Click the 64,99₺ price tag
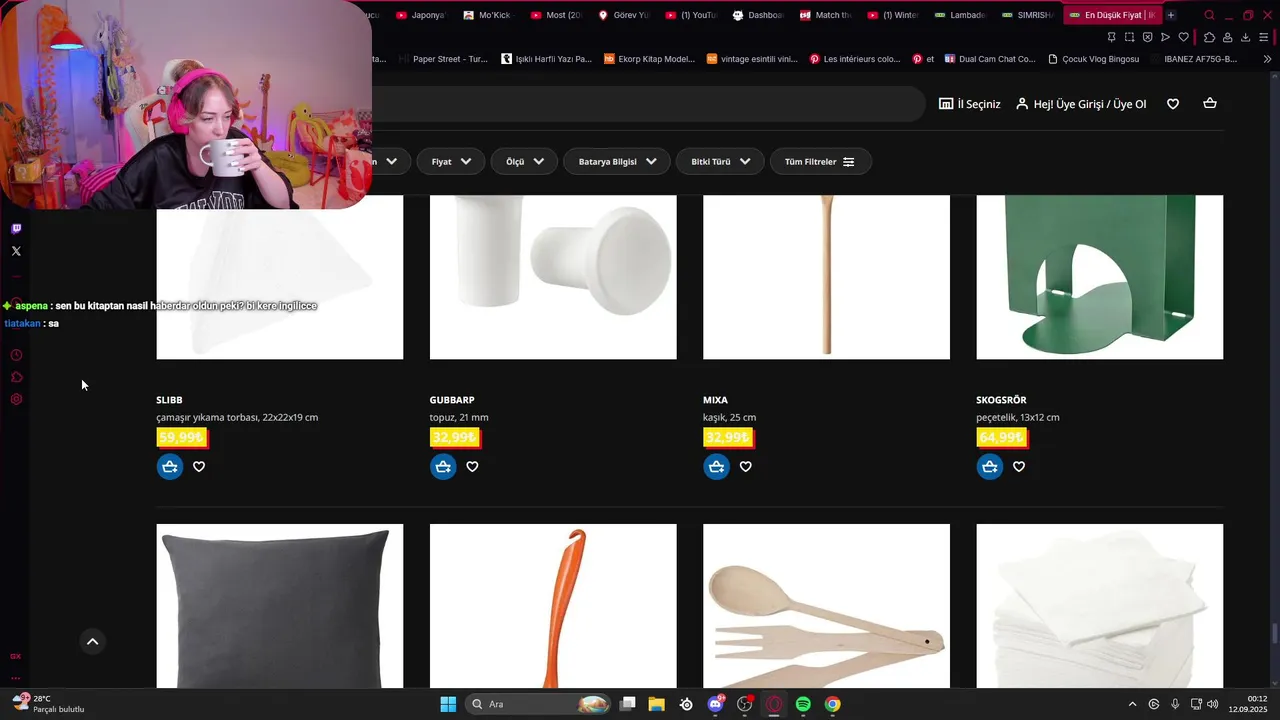 pyautogui.click(x=1001, y=437)
